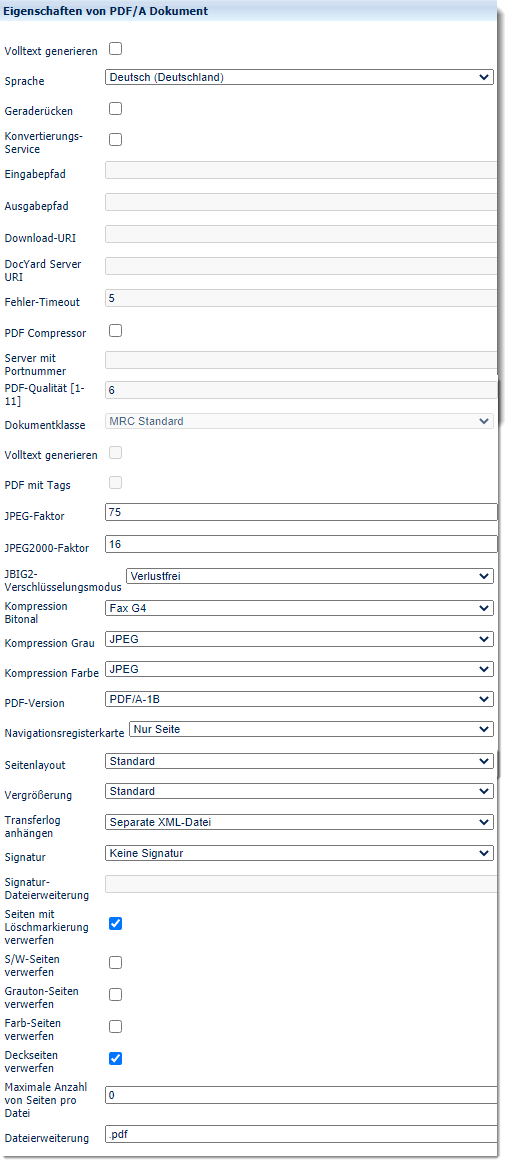This screenshot has height=1168, width=507.
Task: Open the Signatur dropdown
Action: [299, 853]
